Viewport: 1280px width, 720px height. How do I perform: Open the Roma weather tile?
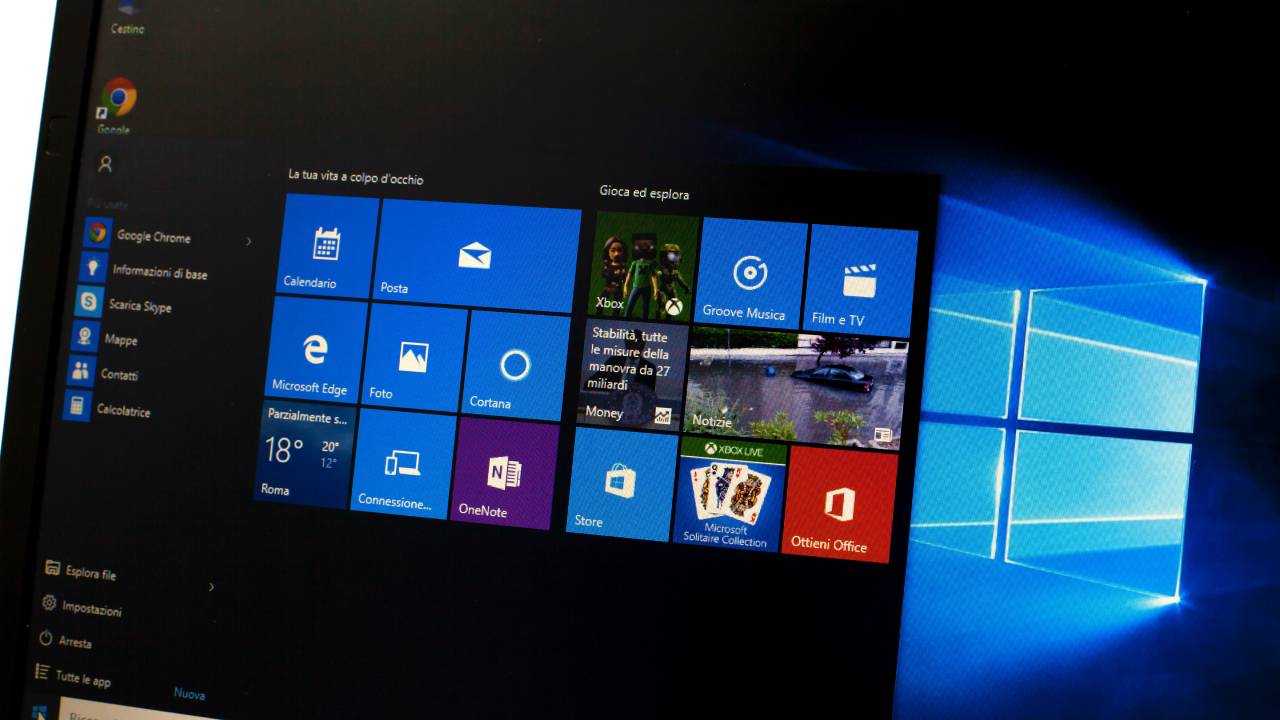pyautogui.click(x=303, y=453)
